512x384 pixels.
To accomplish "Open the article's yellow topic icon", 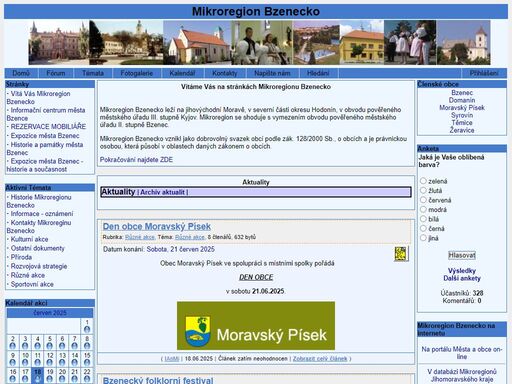I will coord(401,254).
